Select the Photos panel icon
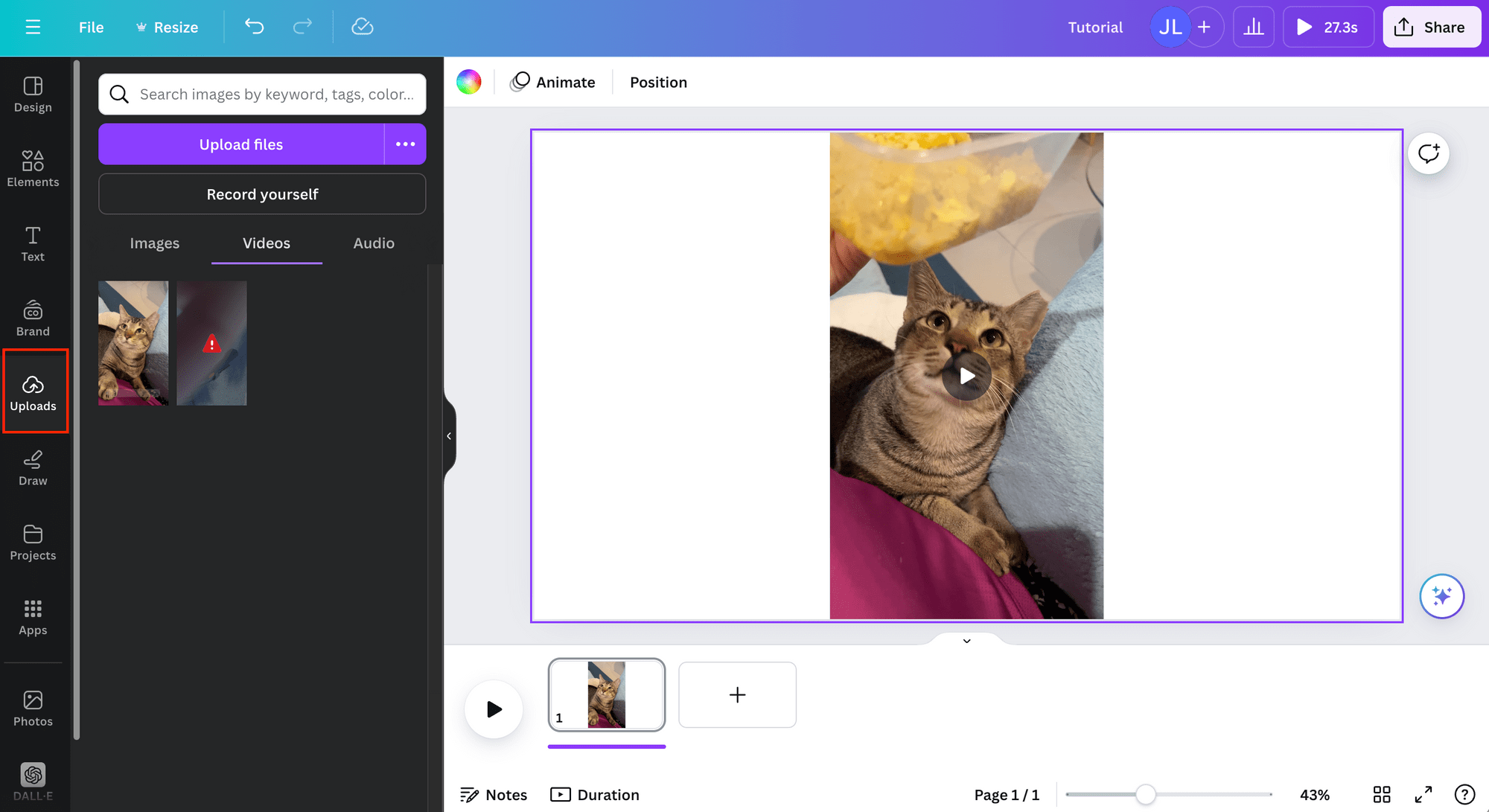The image size is (1489, 812). [33, 707]
